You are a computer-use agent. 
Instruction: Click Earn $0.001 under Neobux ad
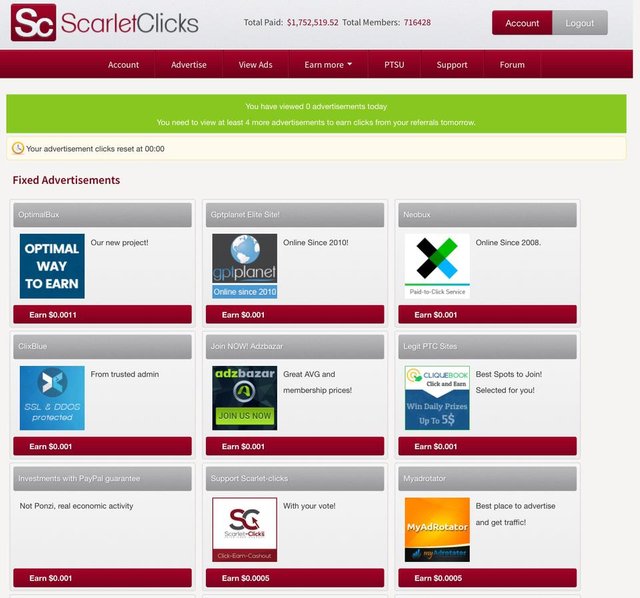point(487,315)
